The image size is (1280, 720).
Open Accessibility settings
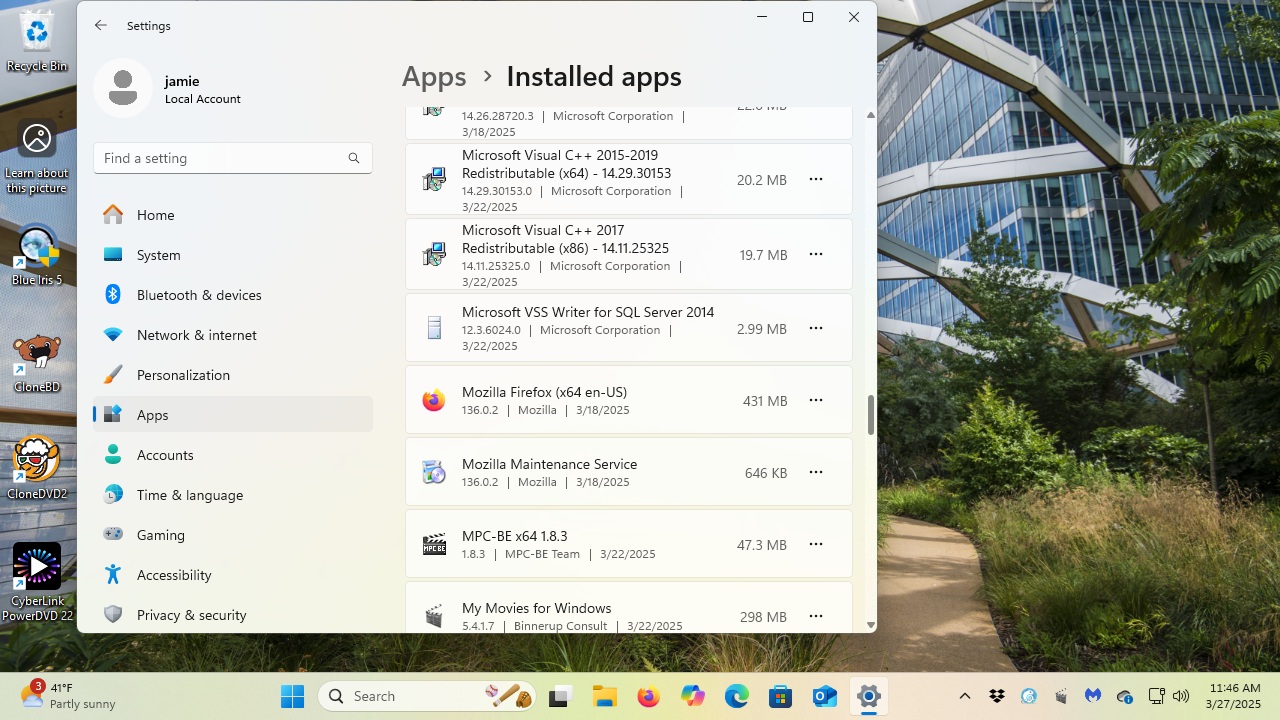(x=233, y=575)
